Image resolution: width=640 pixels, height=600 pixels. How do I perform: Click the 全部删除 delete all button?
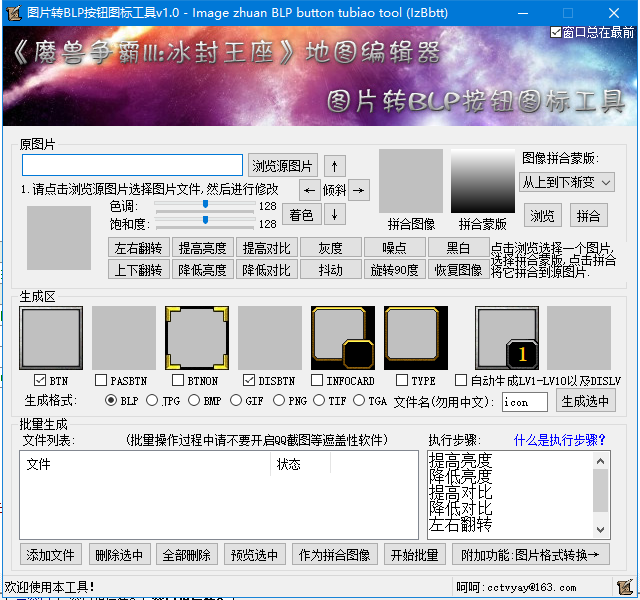pos(187,554)
